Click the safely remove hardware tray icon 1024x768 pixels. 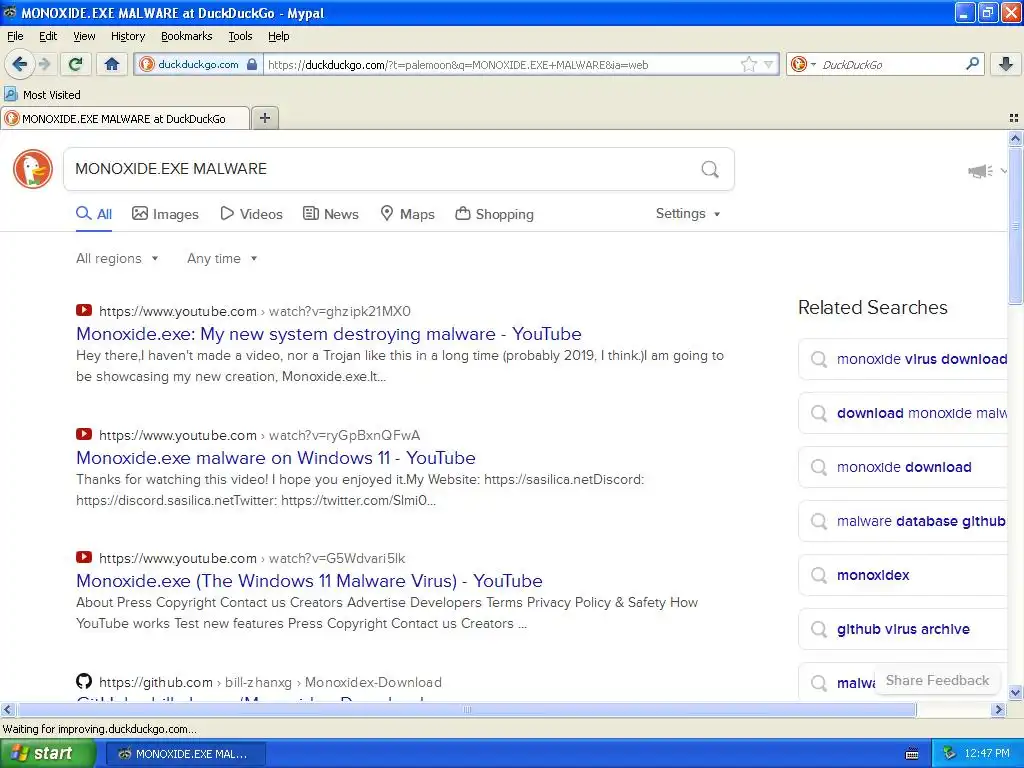(x=949, y=754)
